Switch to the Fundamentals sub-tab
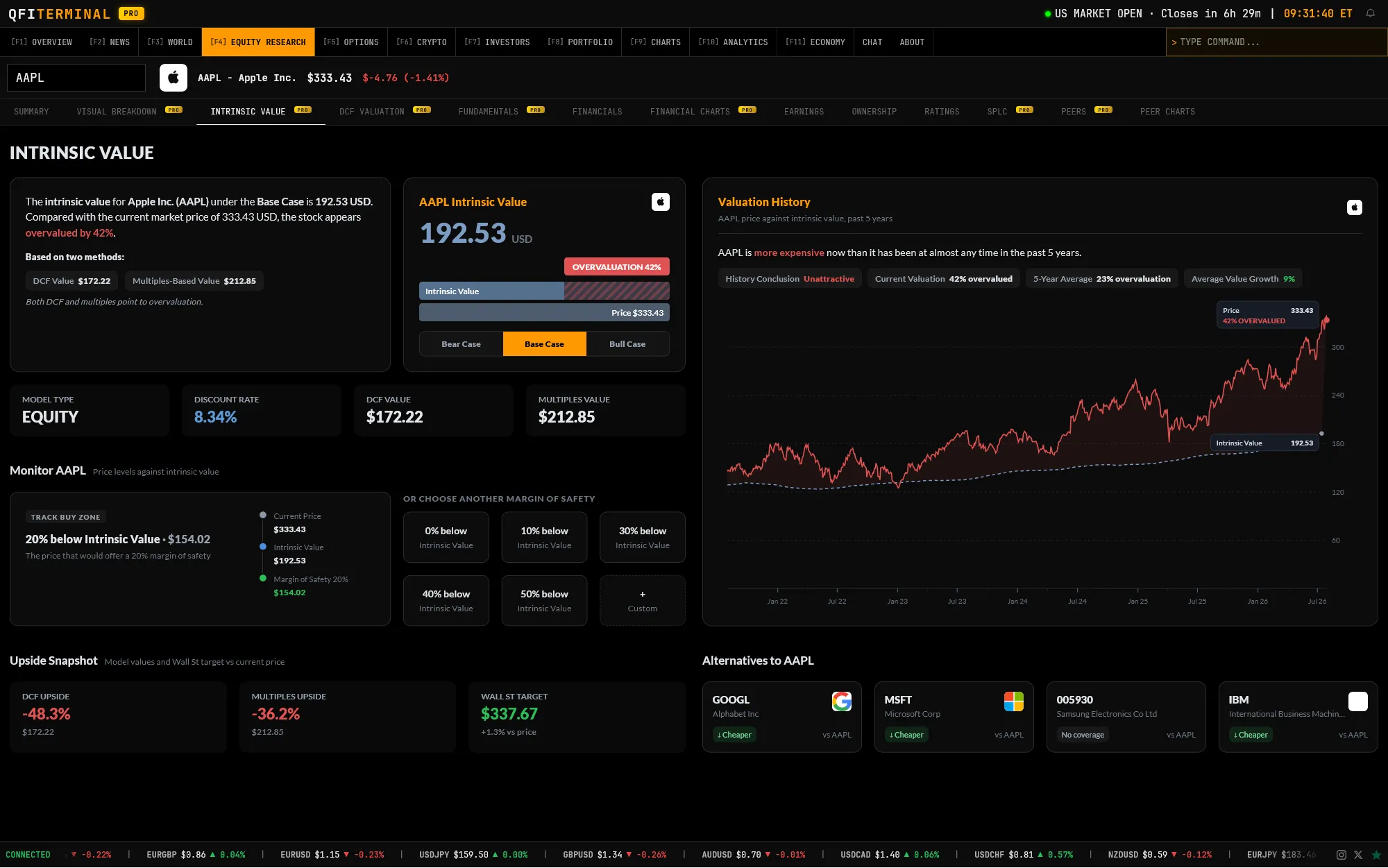This screenshot has width=1388, height=868. click(501, 112)
